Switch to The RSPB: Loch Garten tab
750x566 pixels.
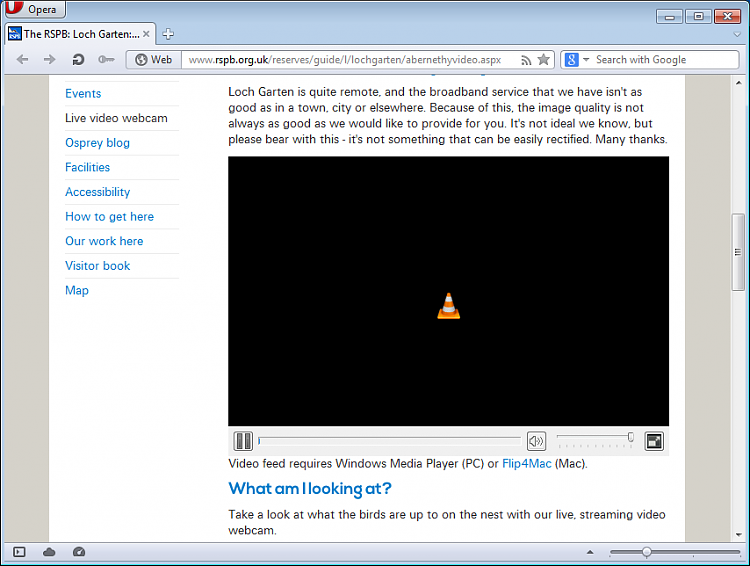tap(79, 34)
